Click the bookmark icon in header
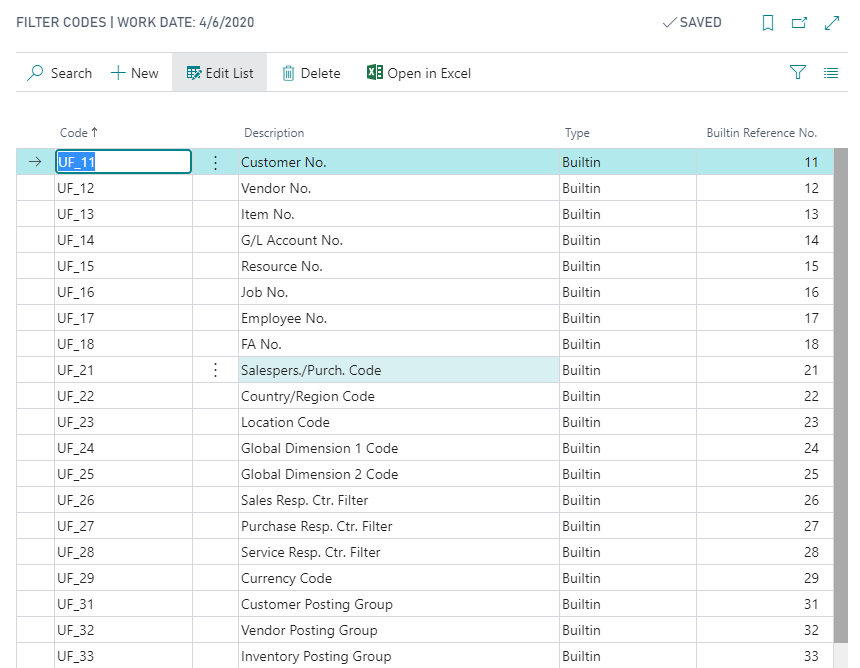 point(768,23)
